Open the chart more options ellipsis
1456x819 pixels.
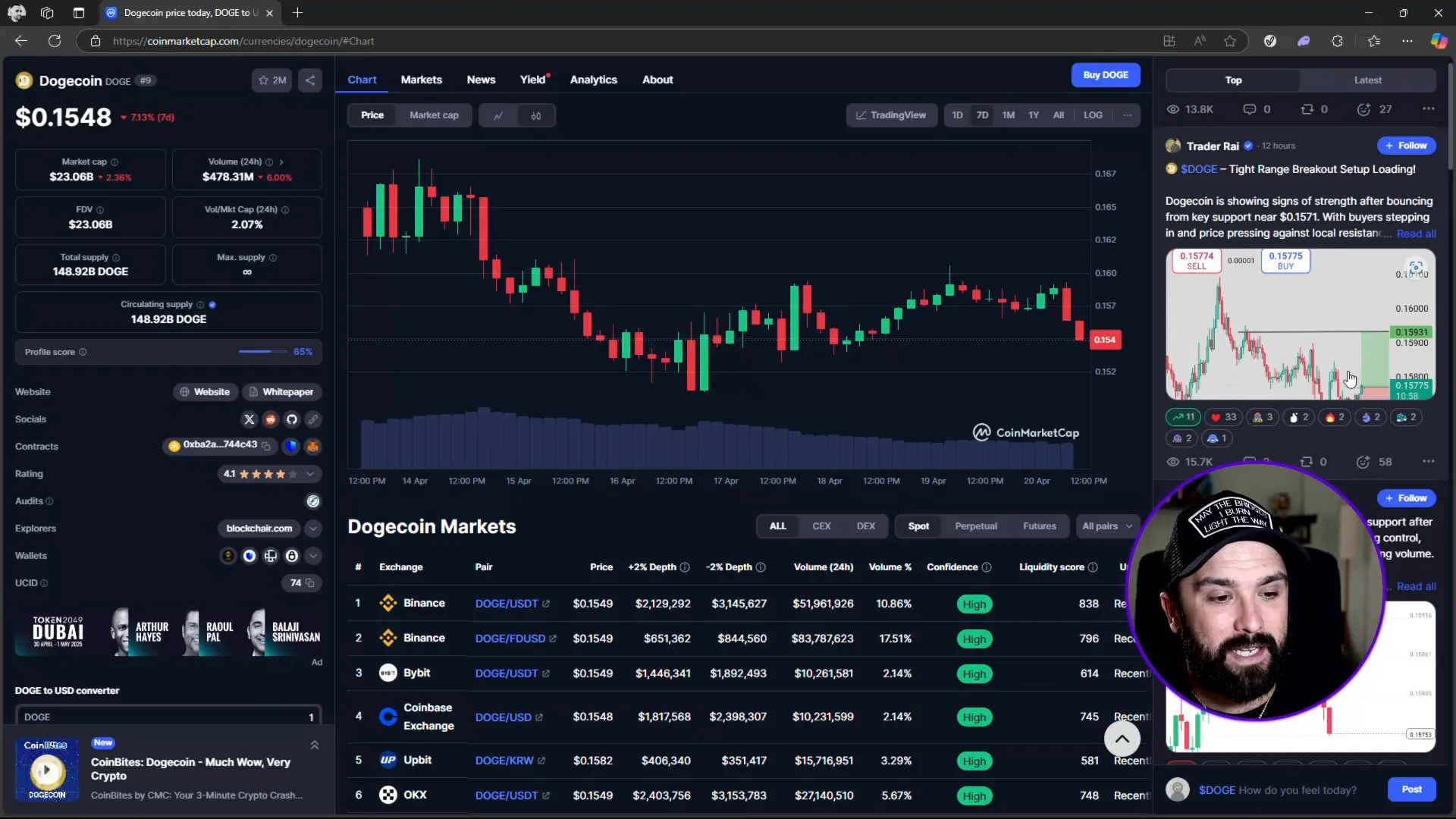pos(1128,115)
